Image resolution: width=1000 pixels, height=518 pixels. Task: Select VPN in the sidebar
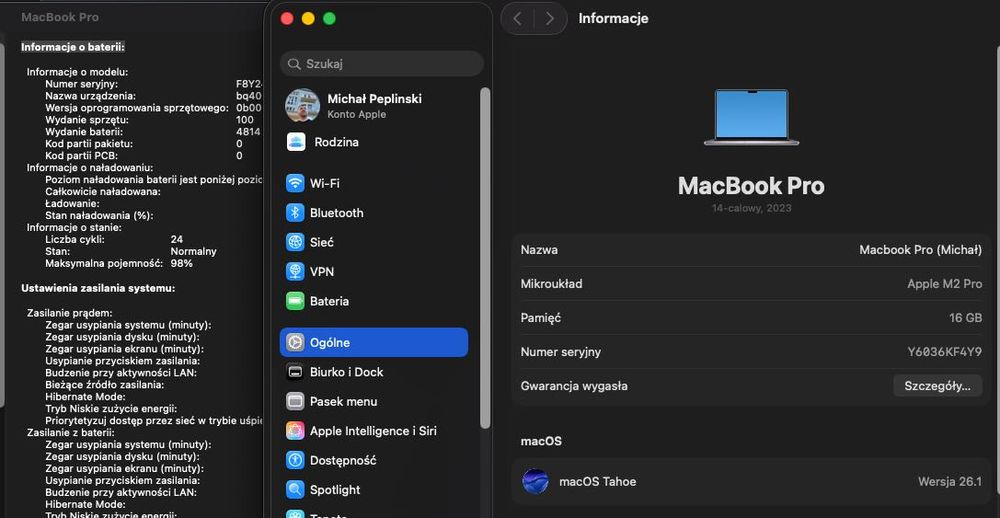[x=374, y=271]
